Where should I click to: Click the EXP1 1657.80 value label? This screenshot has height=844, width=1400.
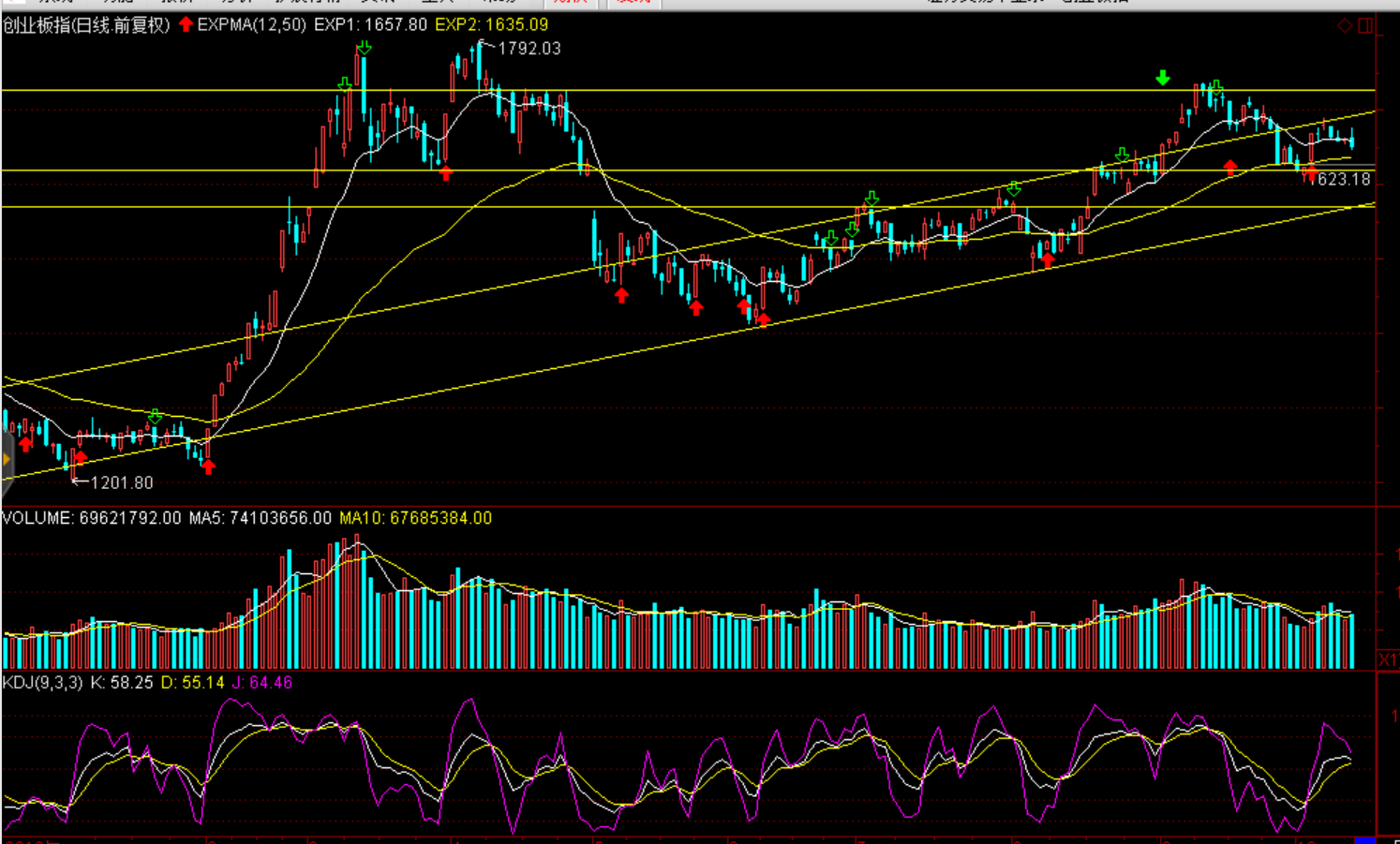370,24
